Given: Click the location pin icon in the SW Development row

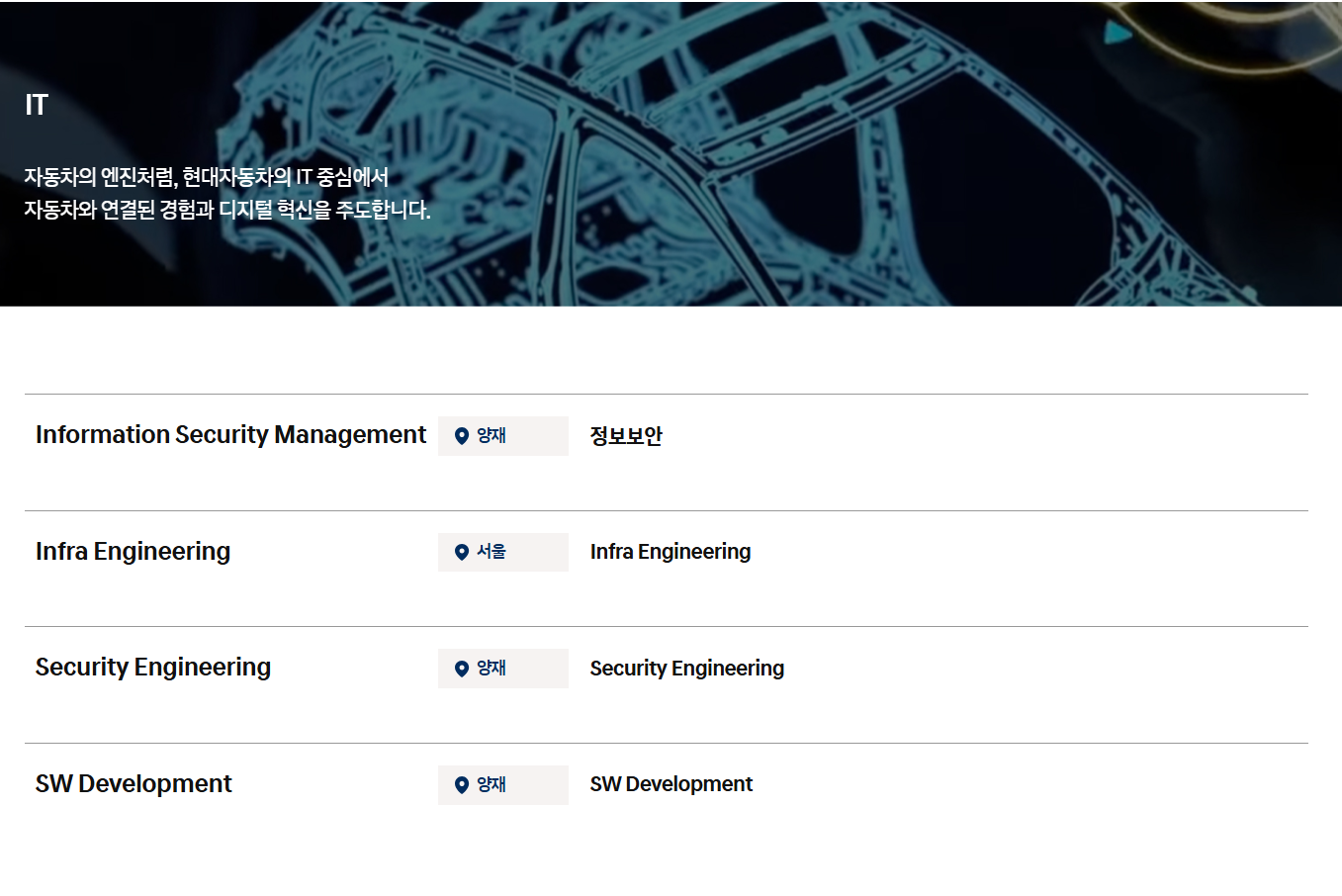Looking at the screenshot, I should point(461,785).
